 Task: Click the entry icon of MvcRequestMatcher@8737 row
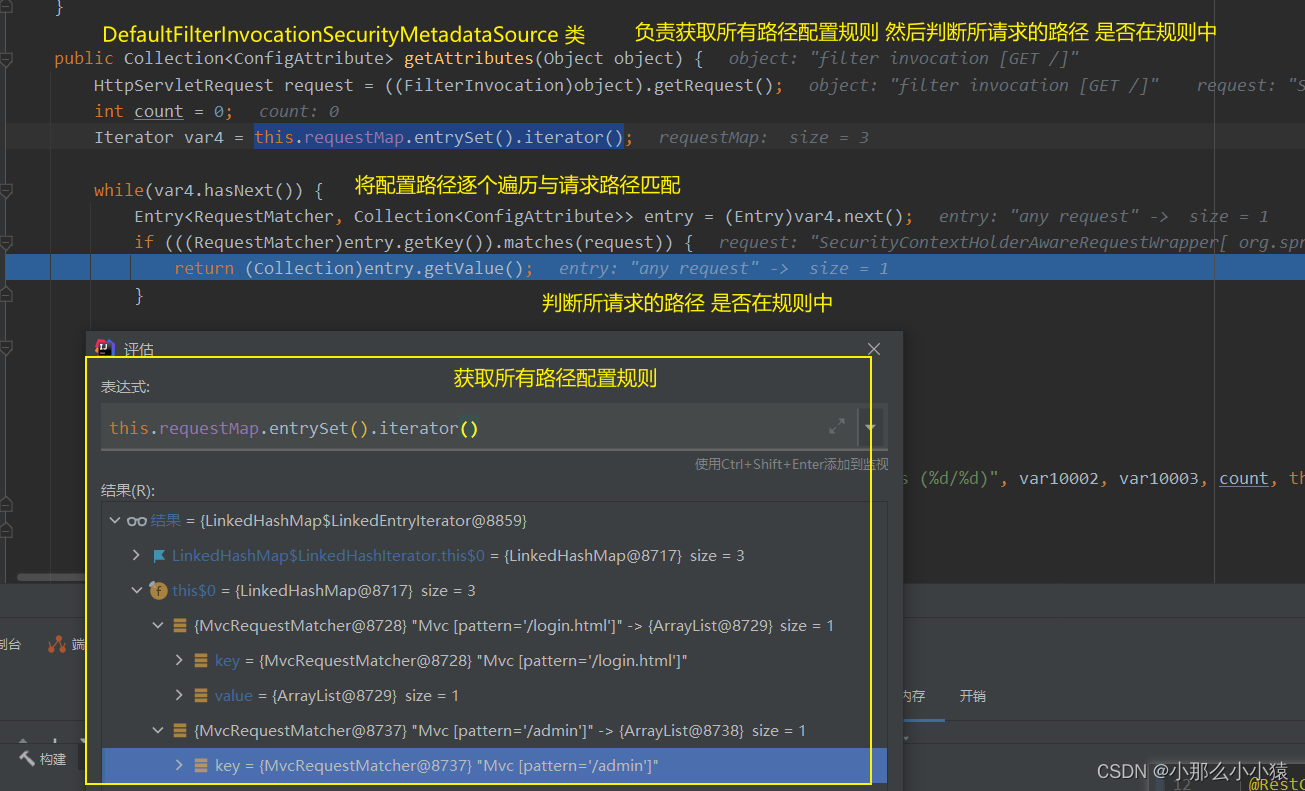[x=180, y=731]
